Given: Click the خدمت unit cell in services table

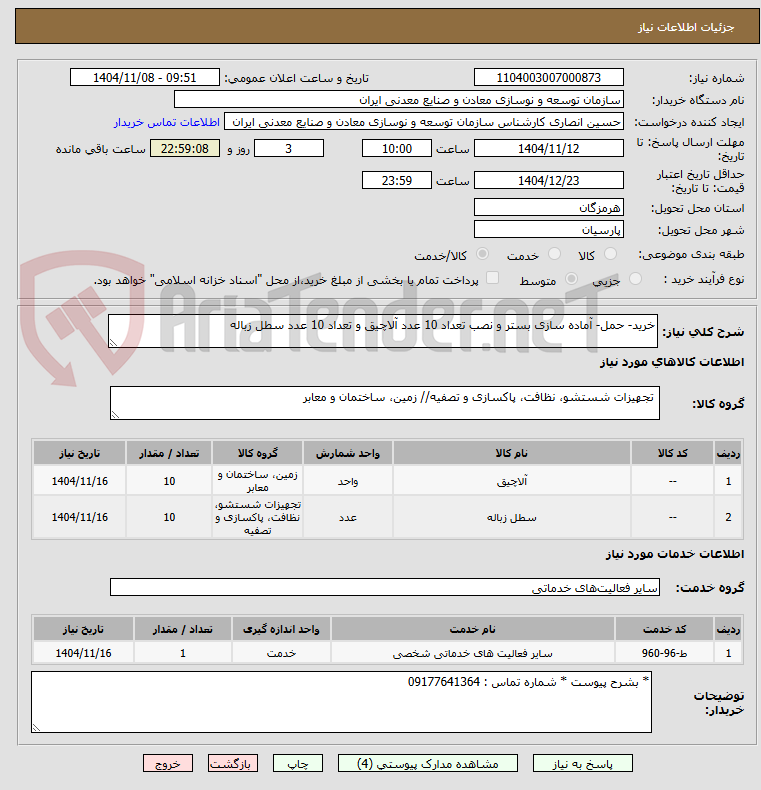Looking at the screenshot, I should 281,653.
